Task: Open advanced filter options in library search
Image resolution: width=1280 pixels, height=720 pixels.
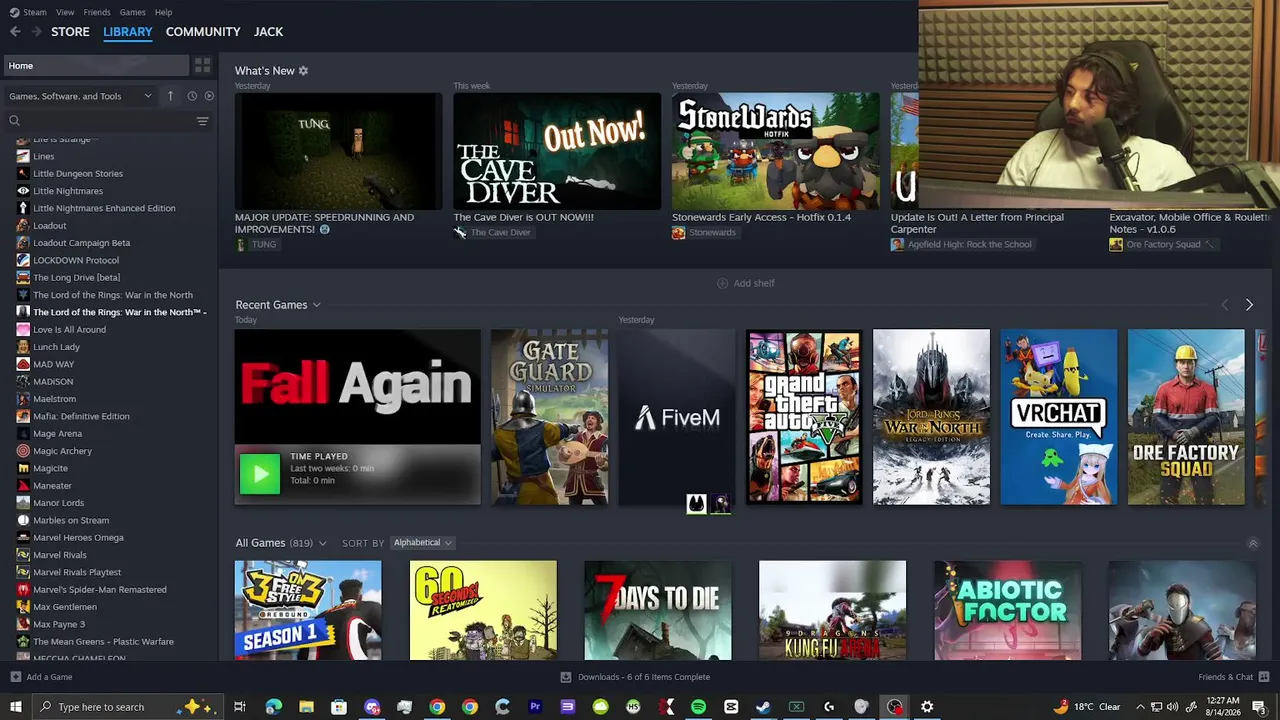Action: tap(202, 121)
